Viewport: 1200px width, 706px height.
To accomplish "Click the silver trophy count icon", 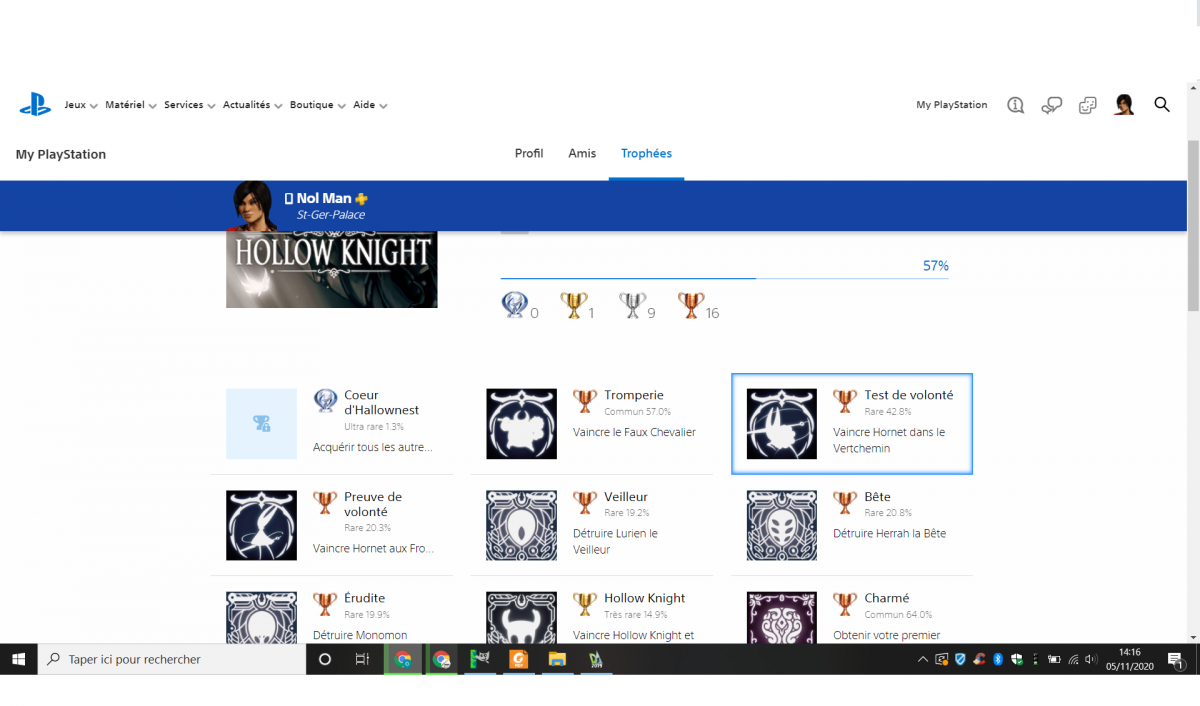I will (x=631, y=305).
